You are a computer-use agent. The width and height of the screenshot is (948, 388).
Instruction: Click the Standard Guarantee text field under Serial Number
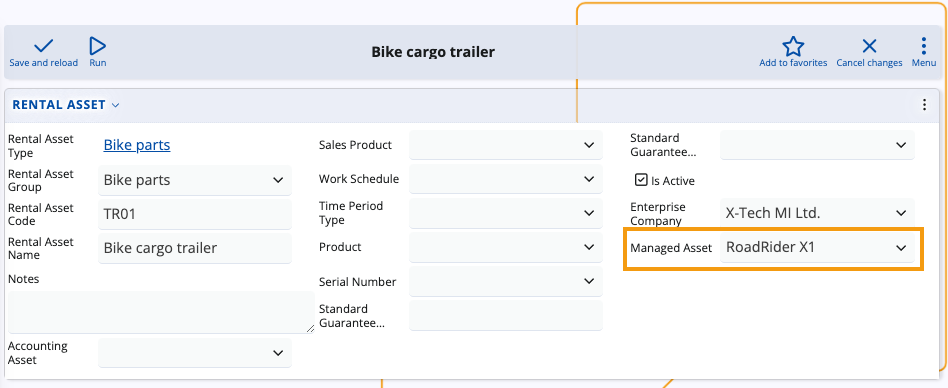click(x=505, y=315)
